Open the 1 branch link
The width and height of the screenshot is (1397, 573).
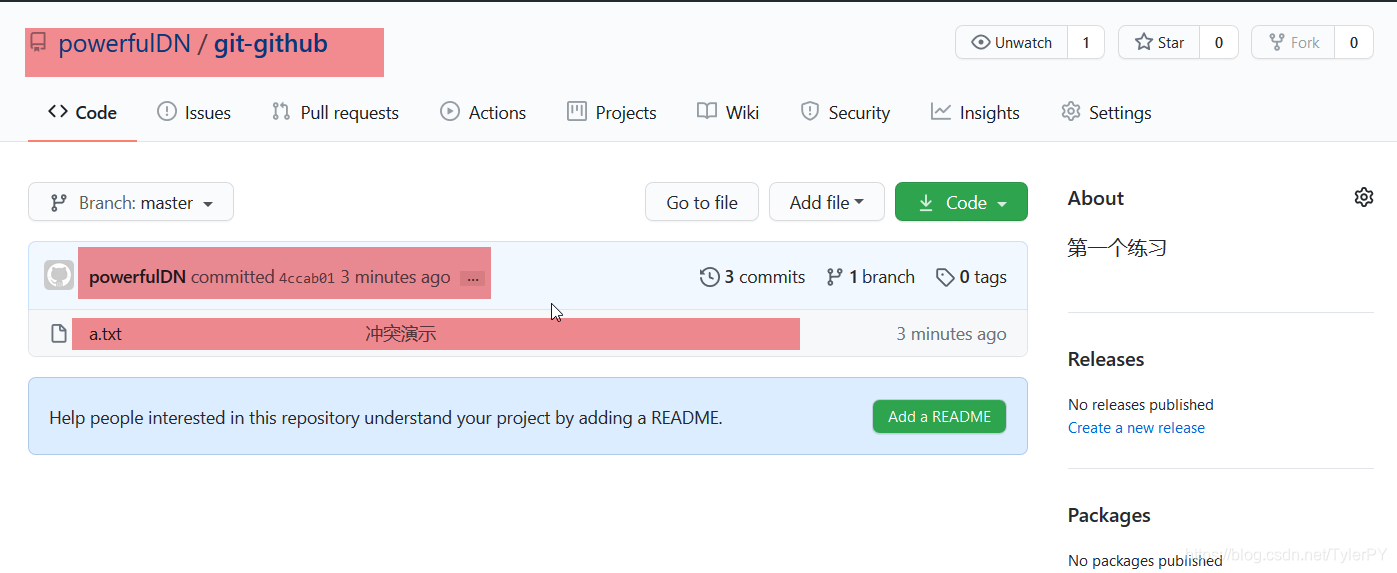[x=870, y=277]
